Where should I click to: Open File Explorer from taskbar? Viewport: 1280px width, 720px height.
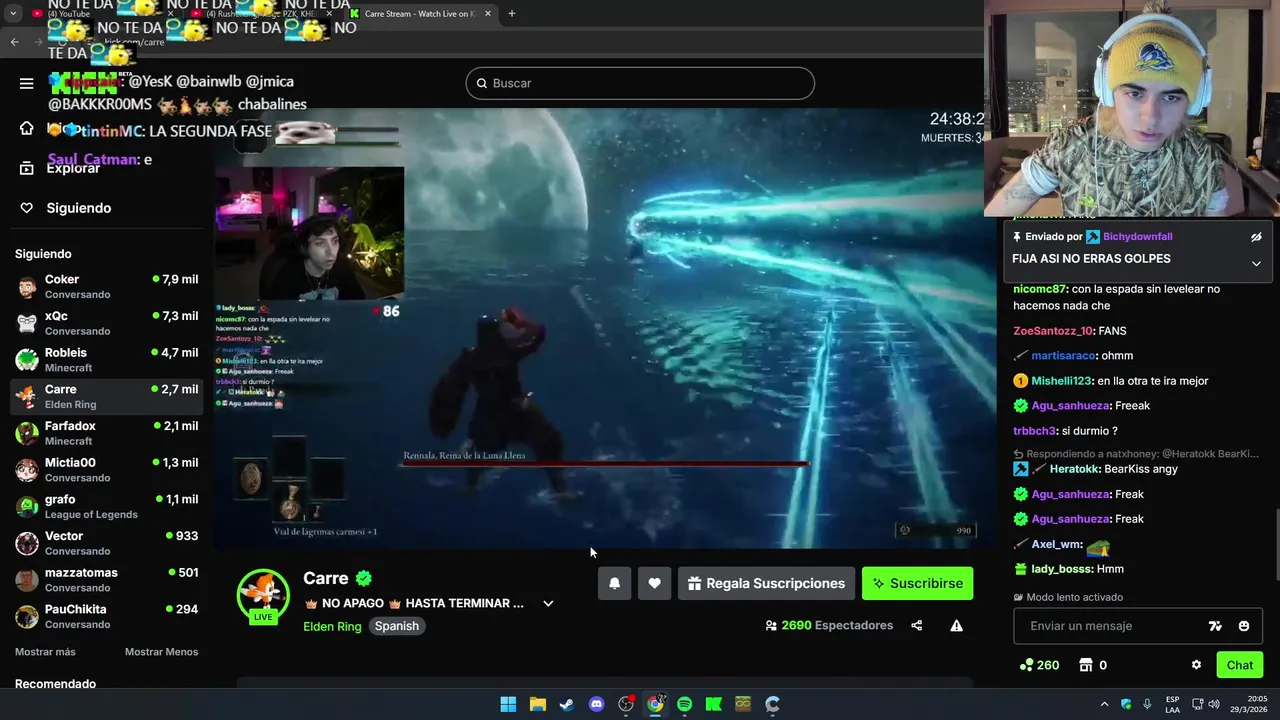coord(537,704)
